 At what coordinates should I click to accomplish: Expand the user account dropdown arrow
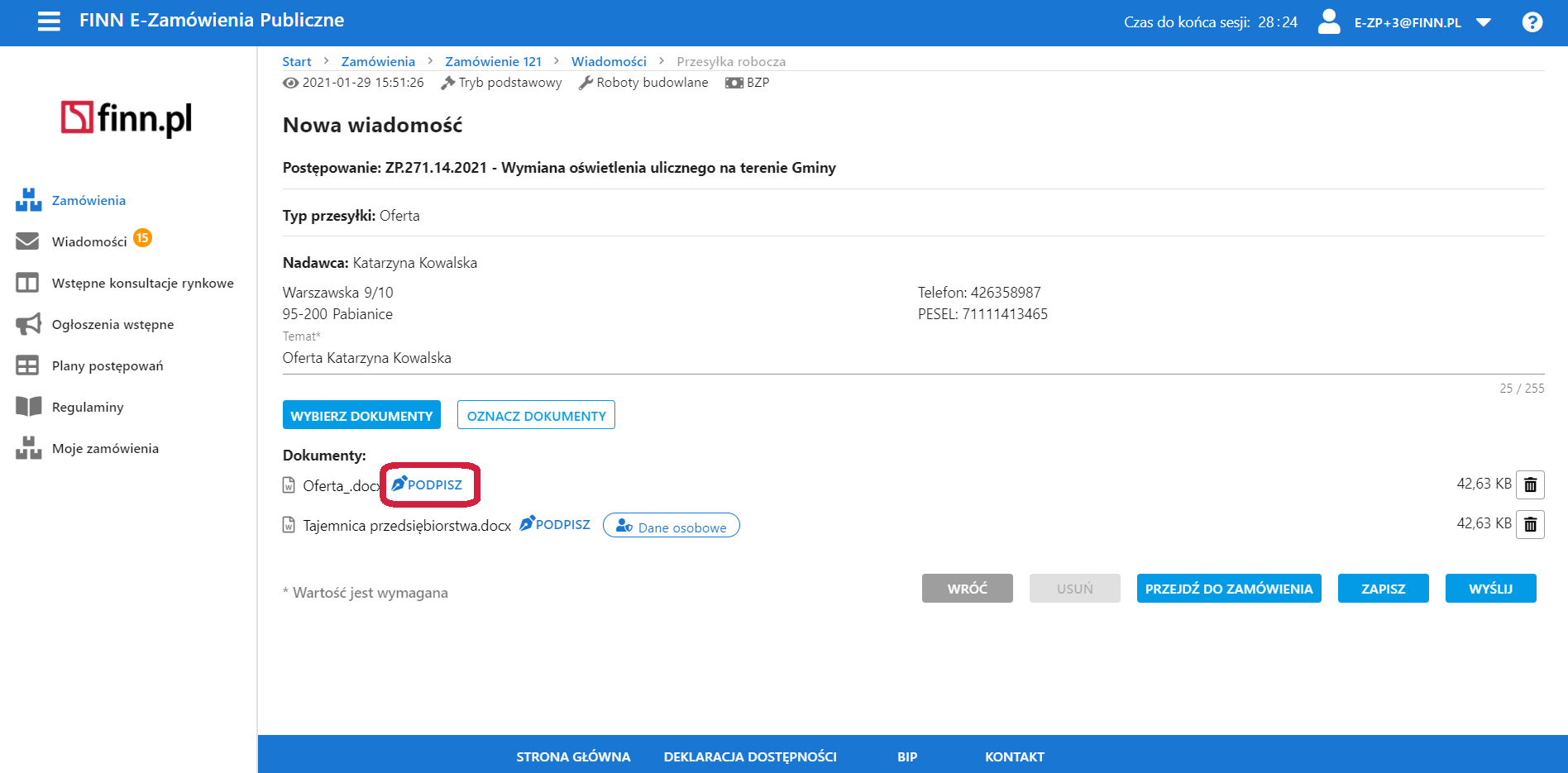[x=1484, y=22]
